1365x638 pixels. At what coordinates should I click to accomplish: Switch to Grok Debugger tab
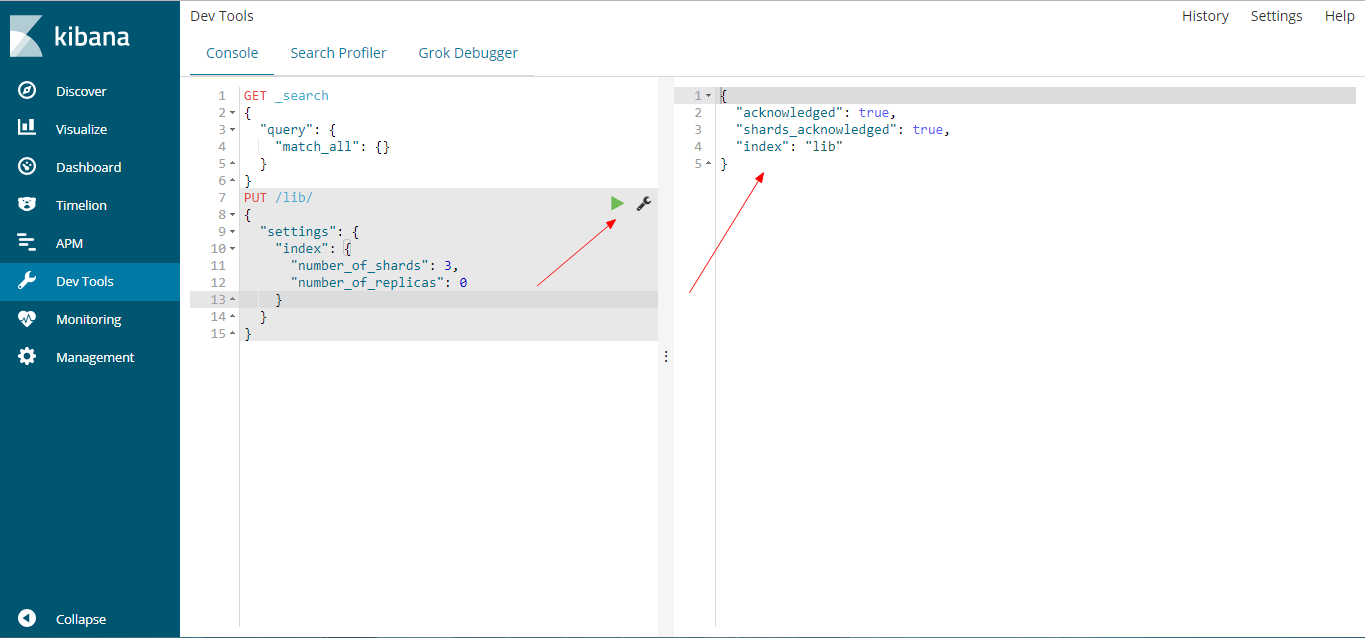[x=468, y=53]
